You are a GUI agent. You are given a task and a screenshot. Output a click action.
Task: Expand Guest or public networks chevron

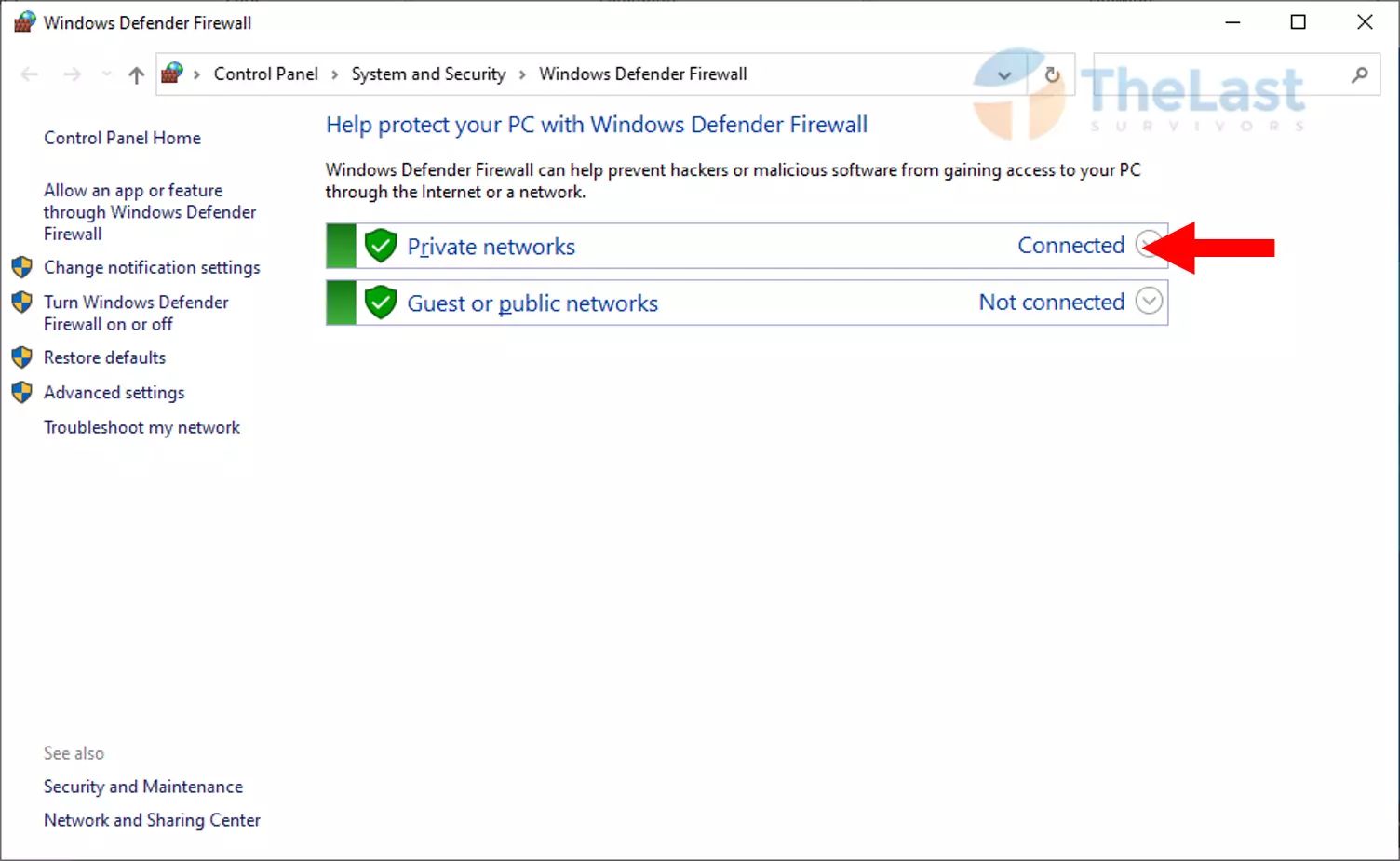pos(1150,302)
